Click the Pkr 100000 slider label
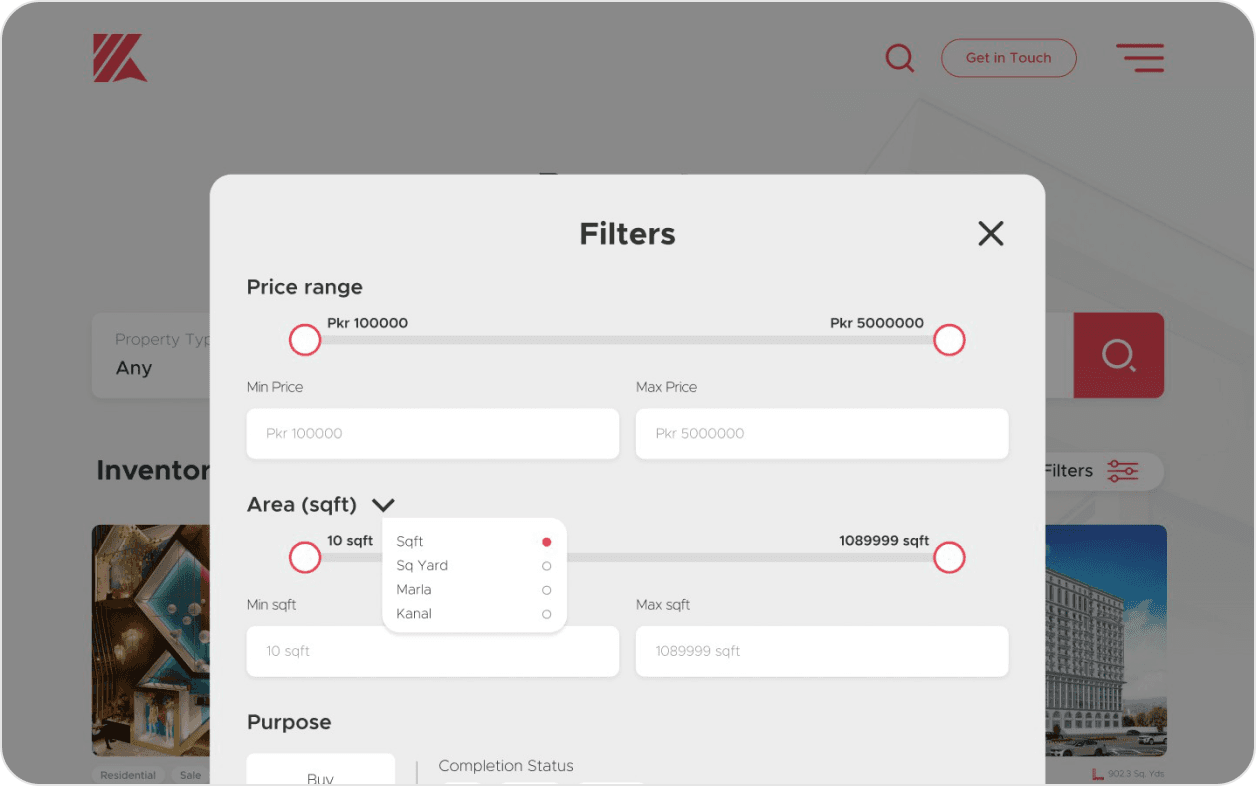 click(368, 323)
